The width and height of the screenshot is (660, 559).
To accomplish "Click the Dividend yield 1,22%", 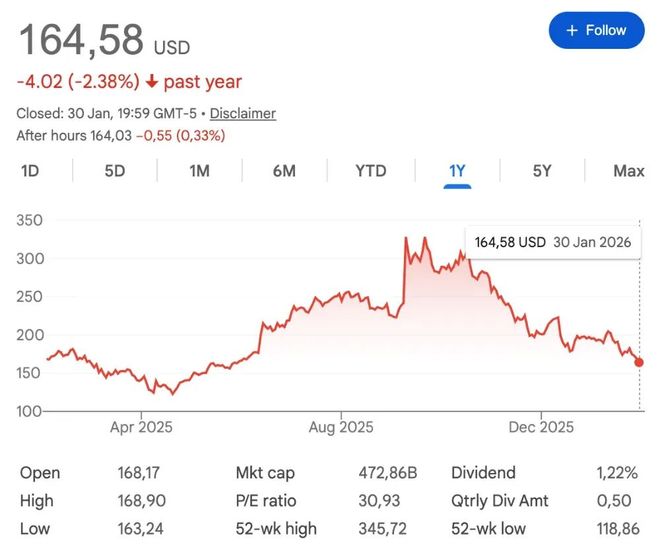I will [612, 473].
